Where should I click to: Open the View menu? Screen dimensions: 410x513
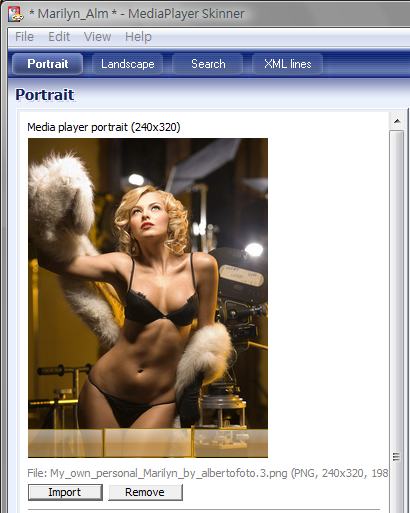click(x=97, y=37)
